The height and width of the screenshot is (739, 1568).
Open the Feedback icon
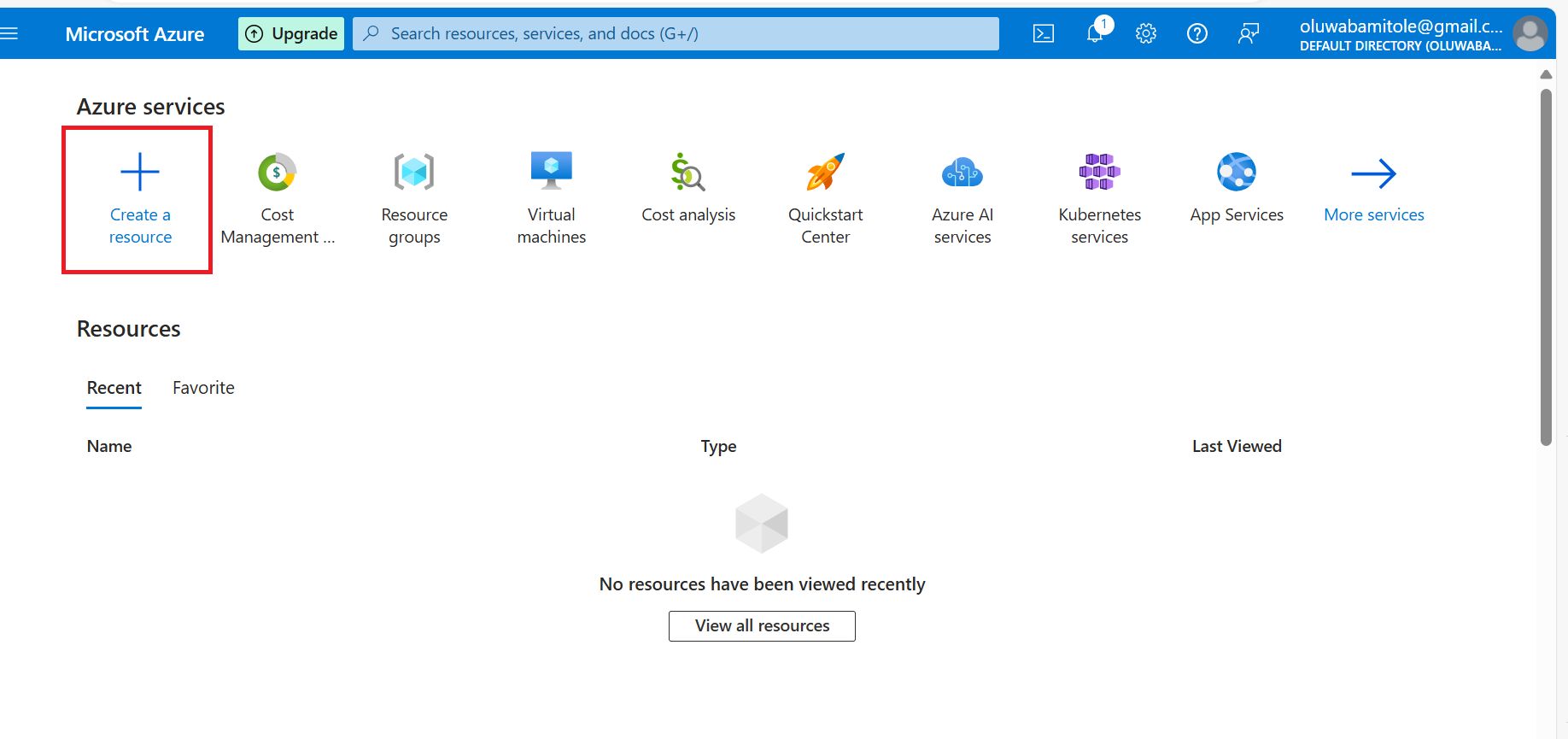coord(1249,33)
